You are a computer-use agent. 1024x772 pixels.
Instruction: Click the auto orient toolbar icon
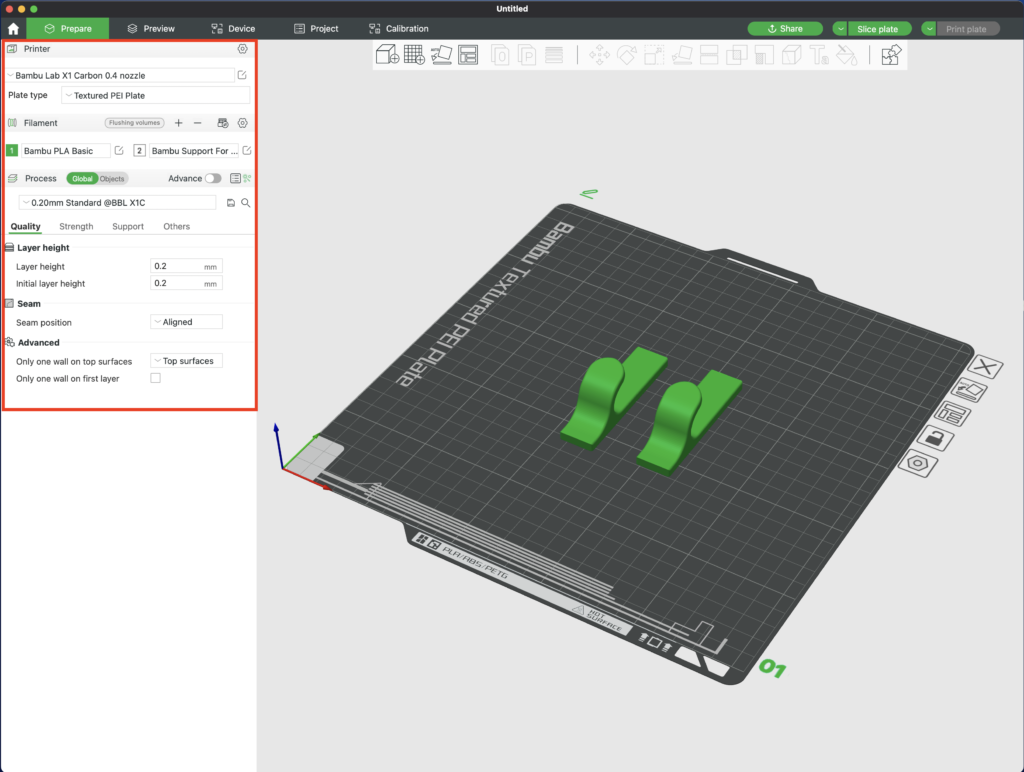coord(441,55)
